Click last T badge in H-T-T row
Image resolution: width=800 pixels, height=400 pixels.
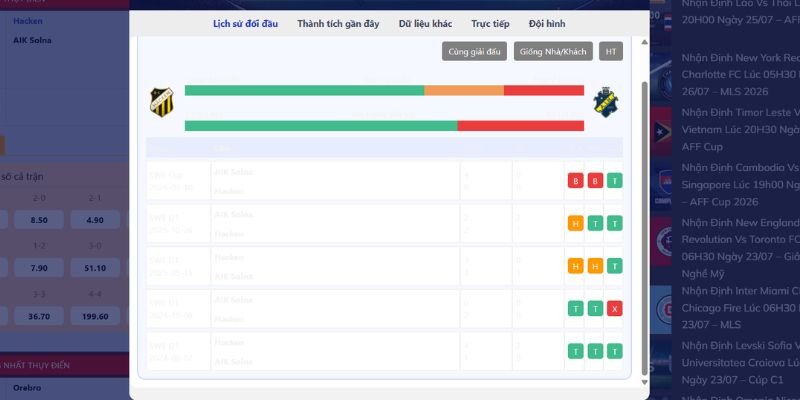click(x=615, y=223)
